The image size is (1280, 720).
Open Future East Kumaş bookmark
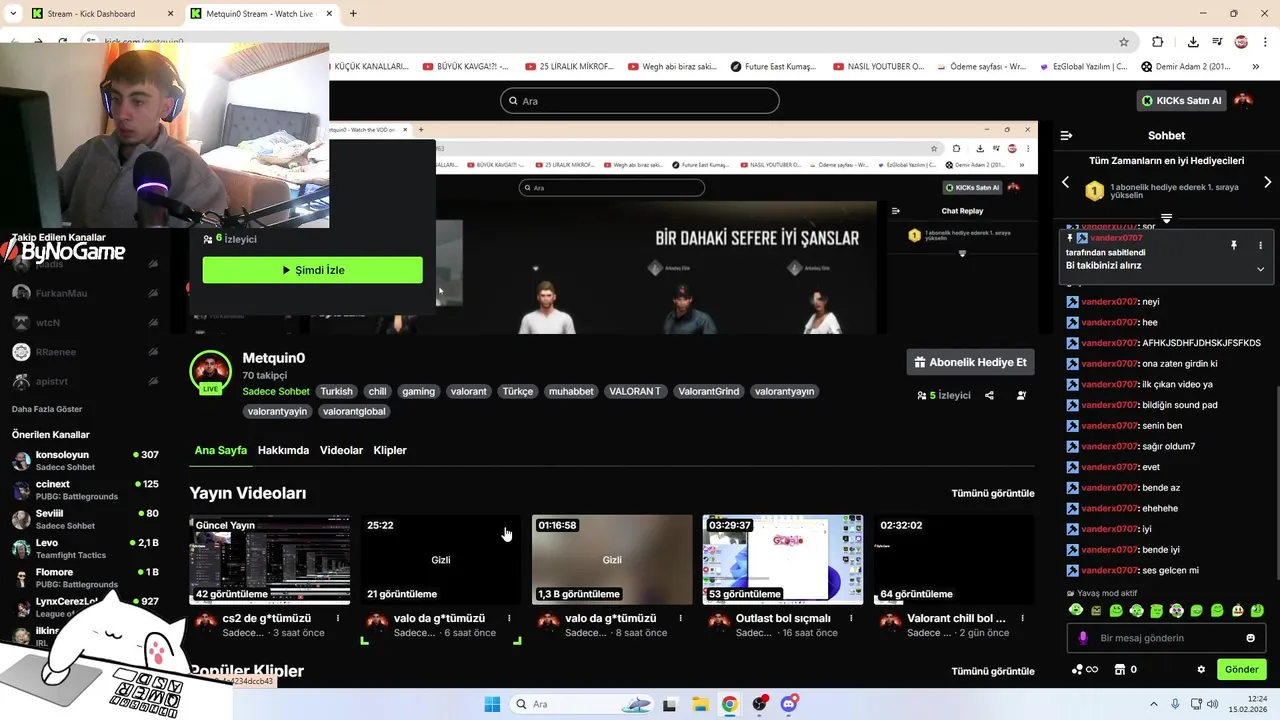click(x=774, y=66)
